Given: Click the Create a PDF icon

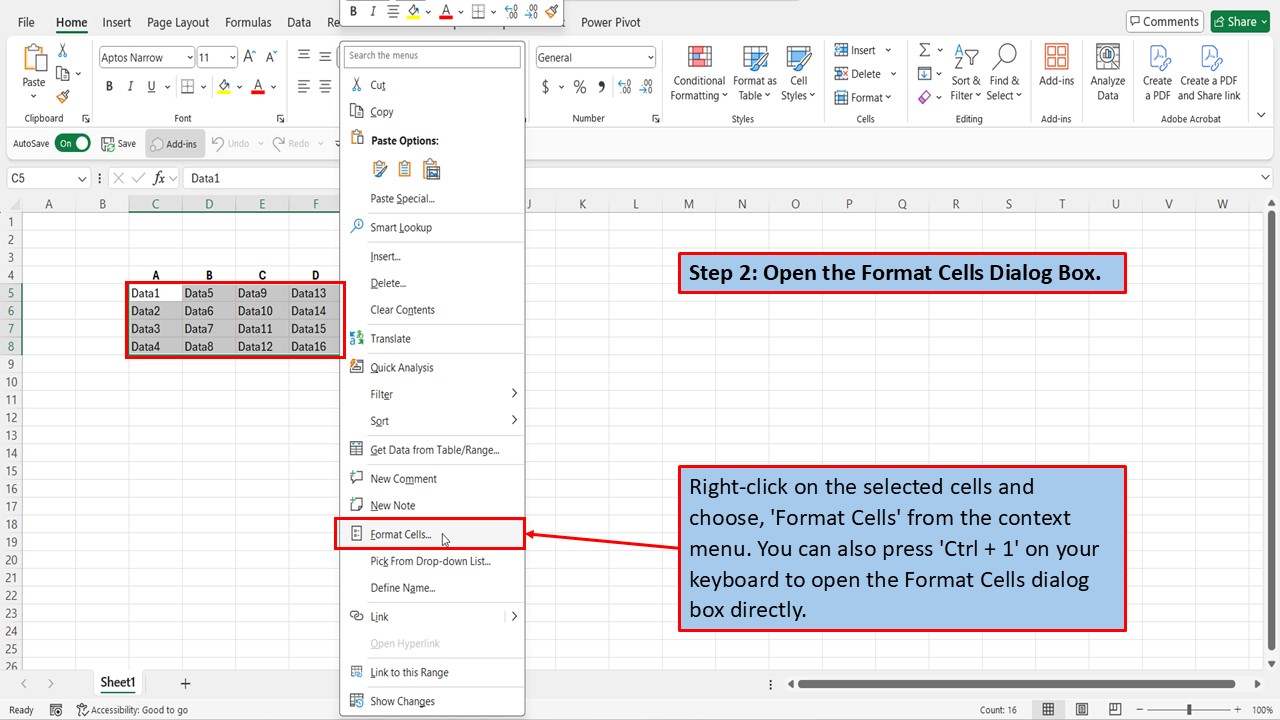Looking at the screenshot, I should click(x=1157, y=70).
